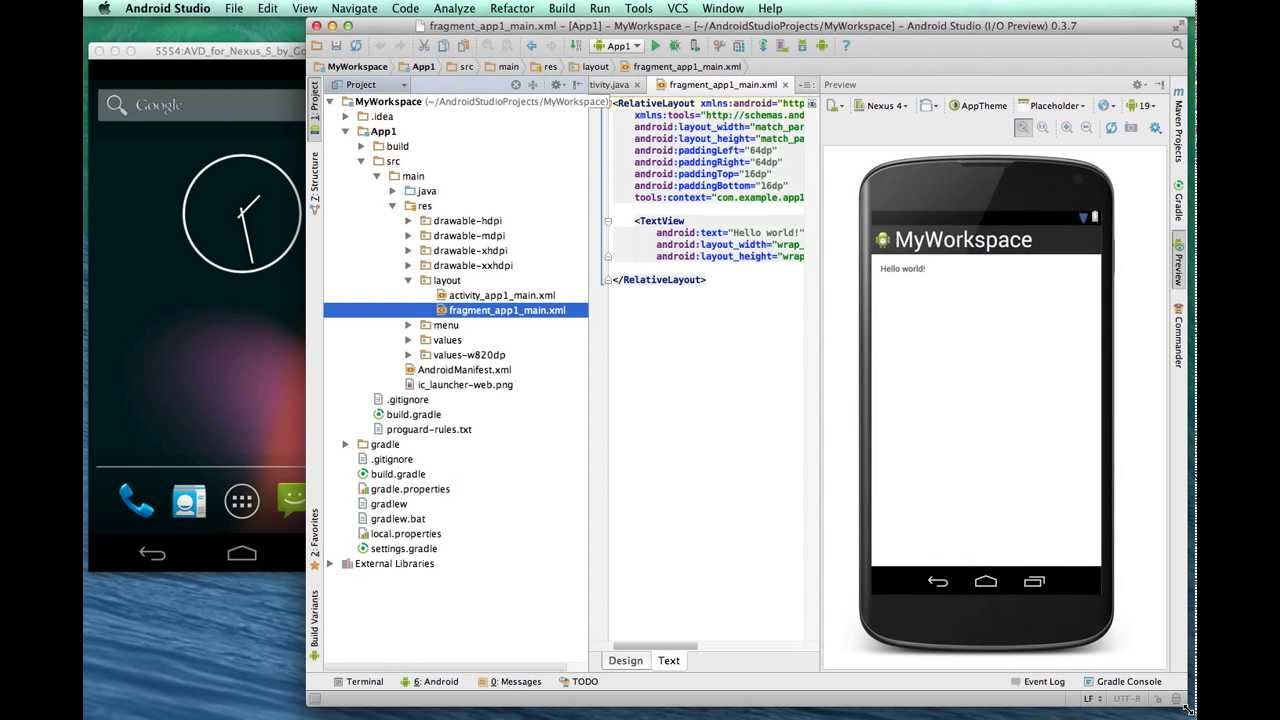Select the fragment_app1_main.xml editor tab

click(x=722, y=85)
